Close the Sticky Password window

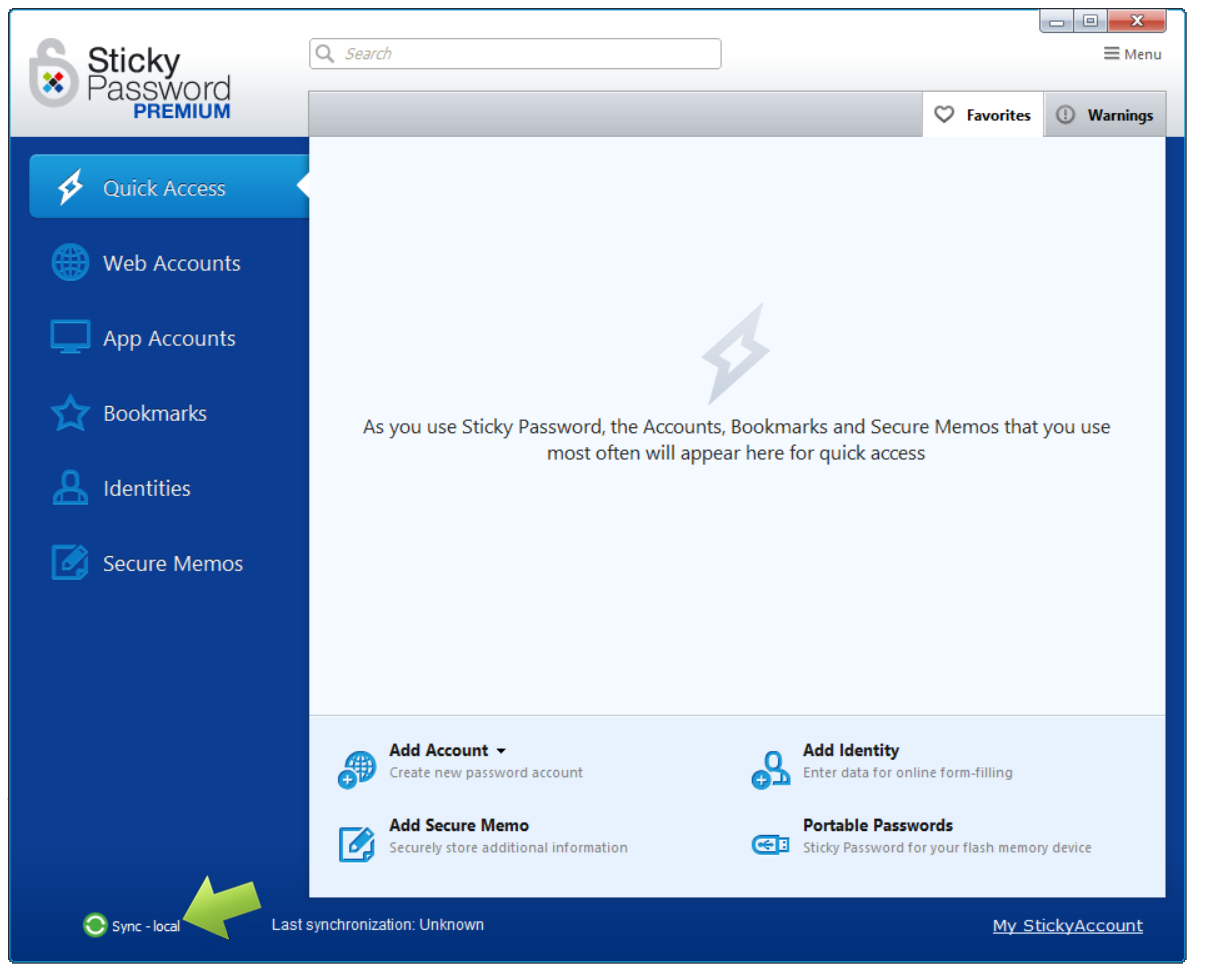coord(1135,21)
